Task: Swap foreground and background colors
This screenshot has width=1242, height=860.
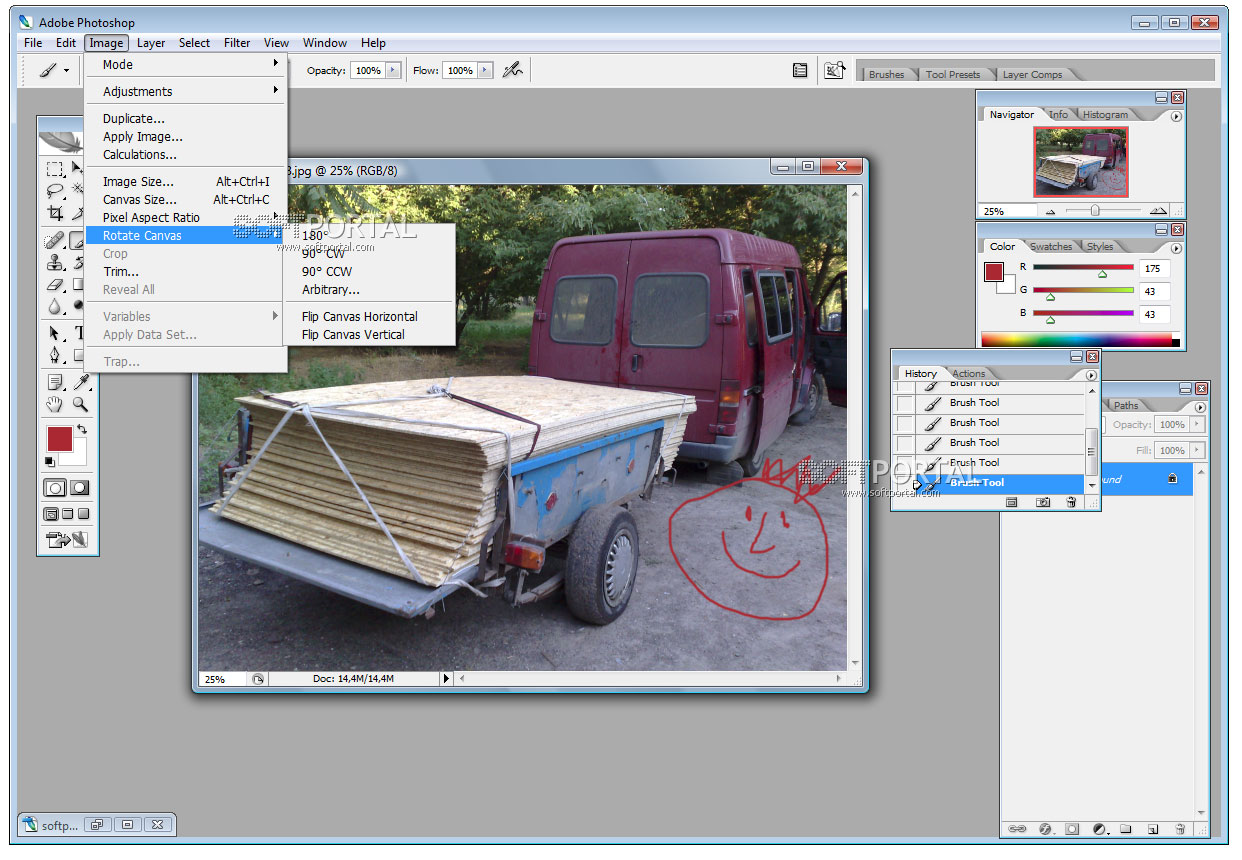Action: point(82,430)
